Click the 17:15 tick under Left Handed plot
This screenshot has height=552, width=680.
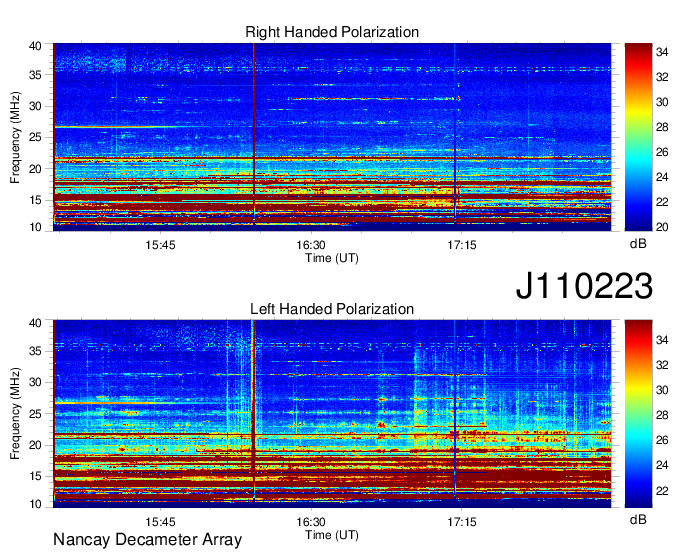pos(462,522)
